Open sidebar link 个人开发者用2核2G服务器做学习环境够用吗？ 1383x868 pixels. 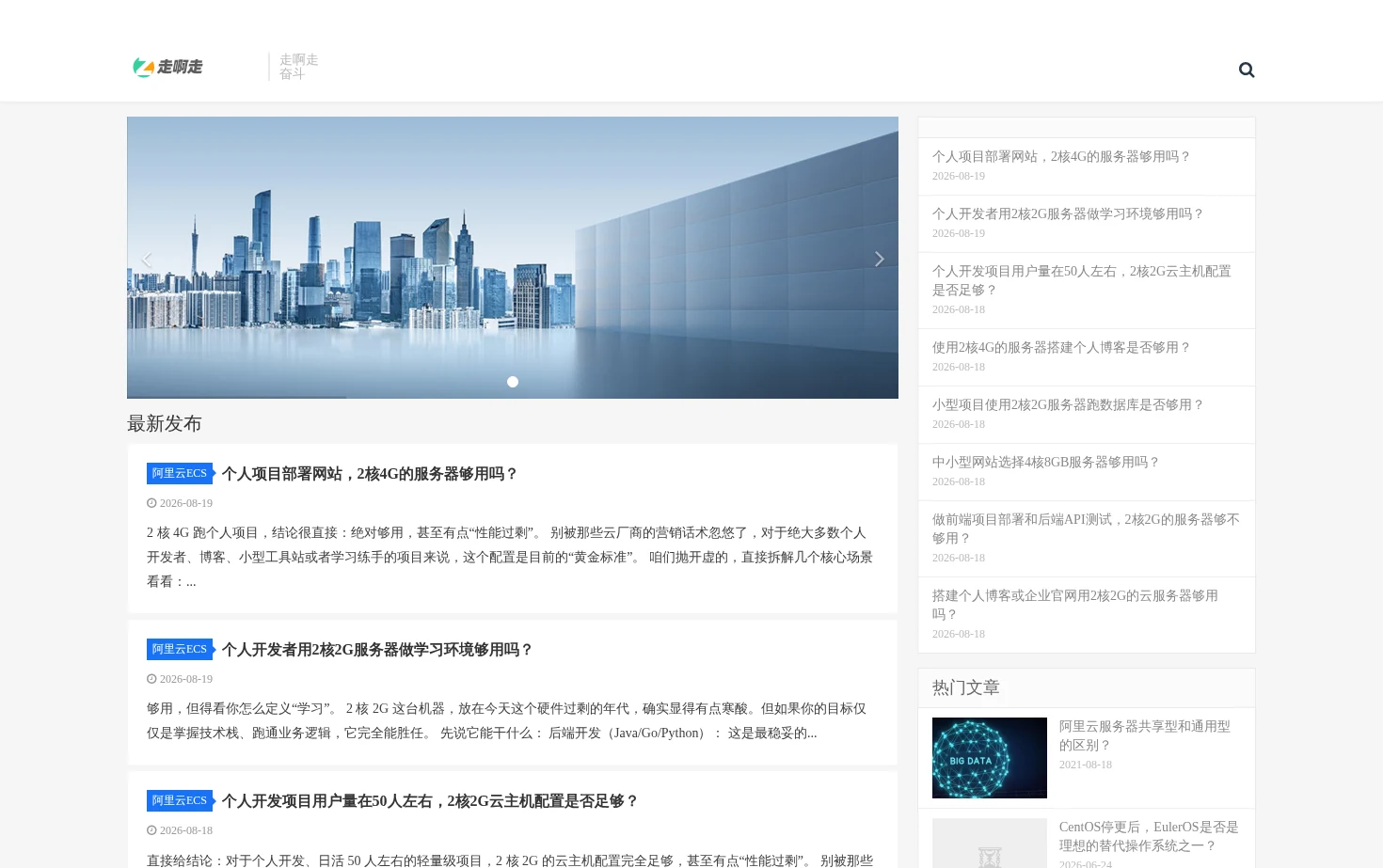click(1069, 214)
